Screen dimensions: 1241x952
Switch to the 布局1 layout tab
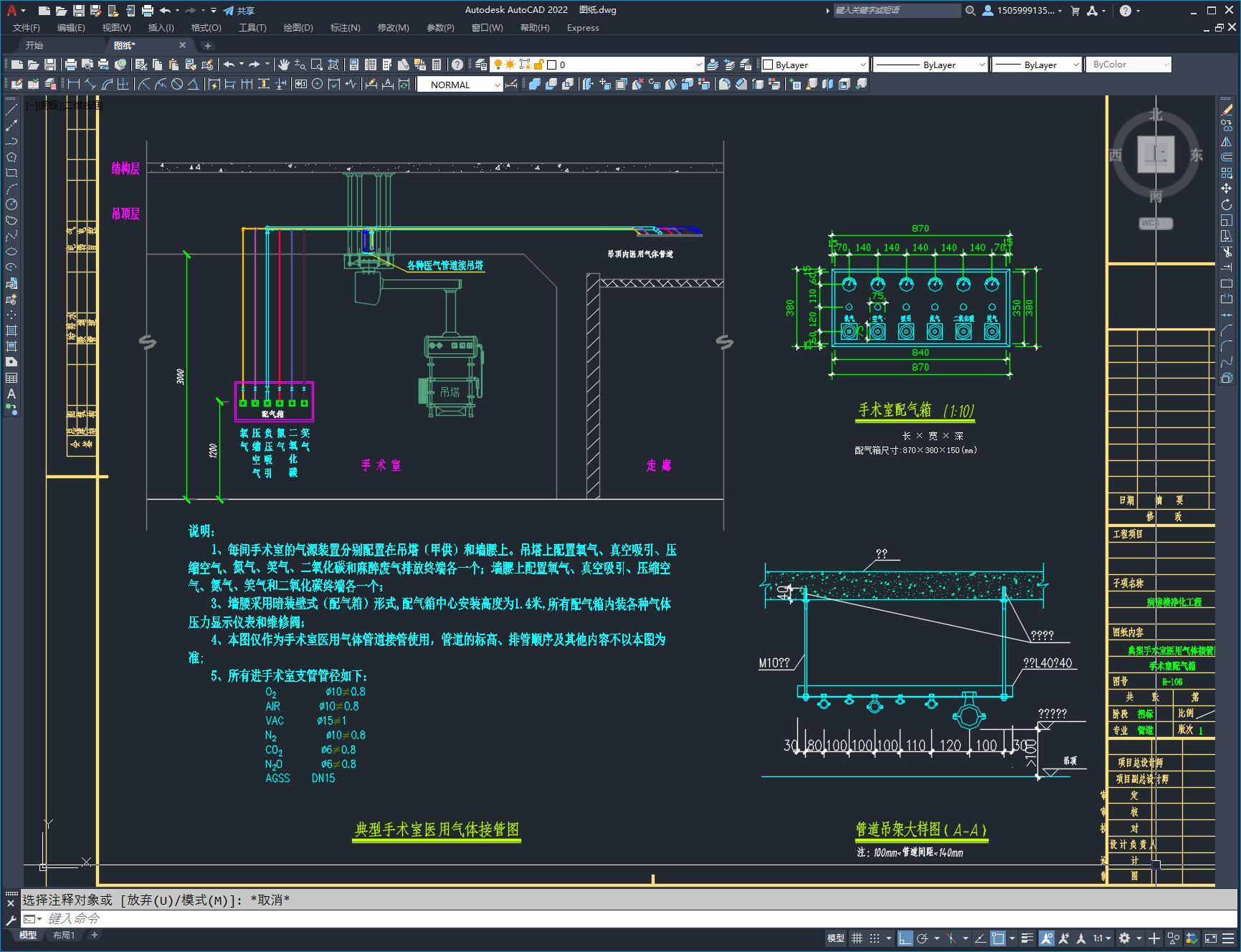pyautogui.click(x=64, y=935)
